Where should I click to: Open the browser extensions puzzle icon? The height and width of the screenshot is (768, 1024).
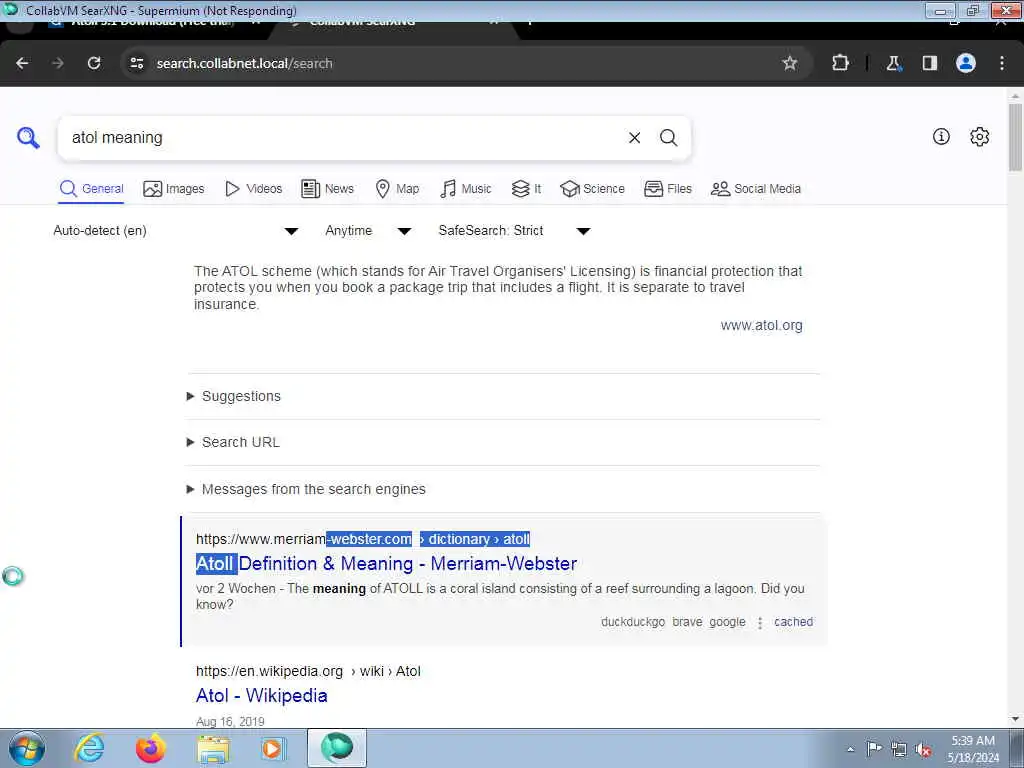tap(840, 63)
